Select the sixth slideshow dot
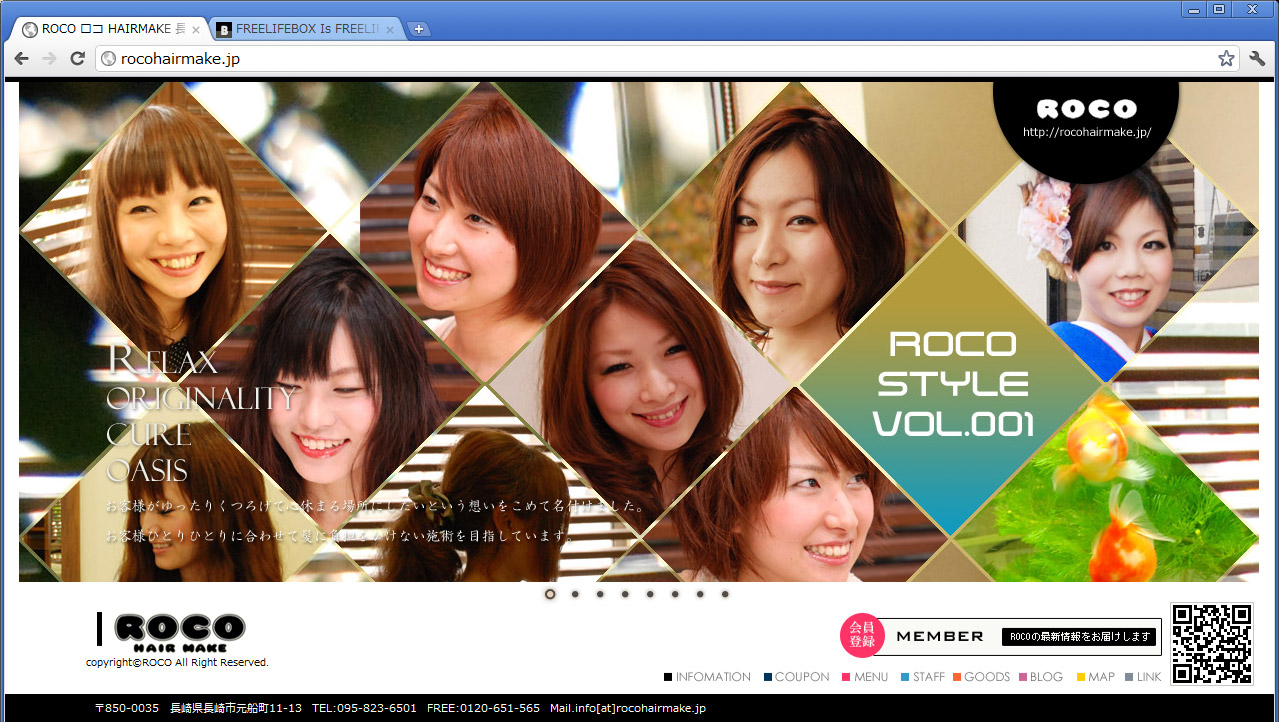This screenshot has height=722, width=1279. (675, 594)
